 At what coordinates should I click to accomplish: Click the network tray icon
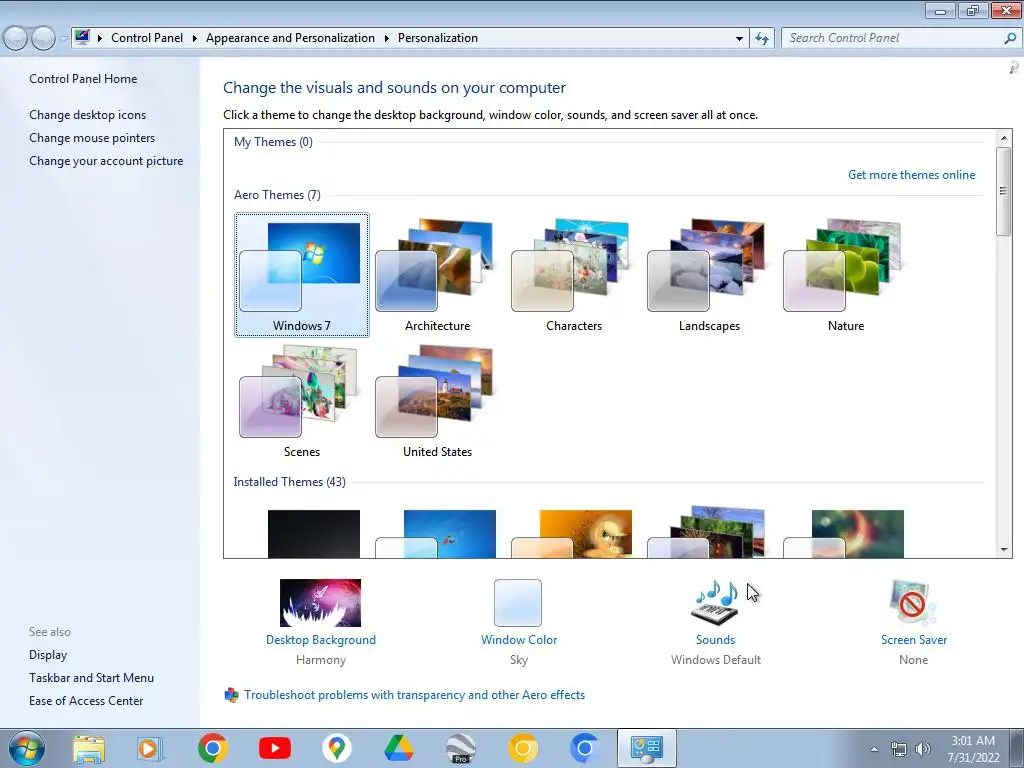pos(899,749)
